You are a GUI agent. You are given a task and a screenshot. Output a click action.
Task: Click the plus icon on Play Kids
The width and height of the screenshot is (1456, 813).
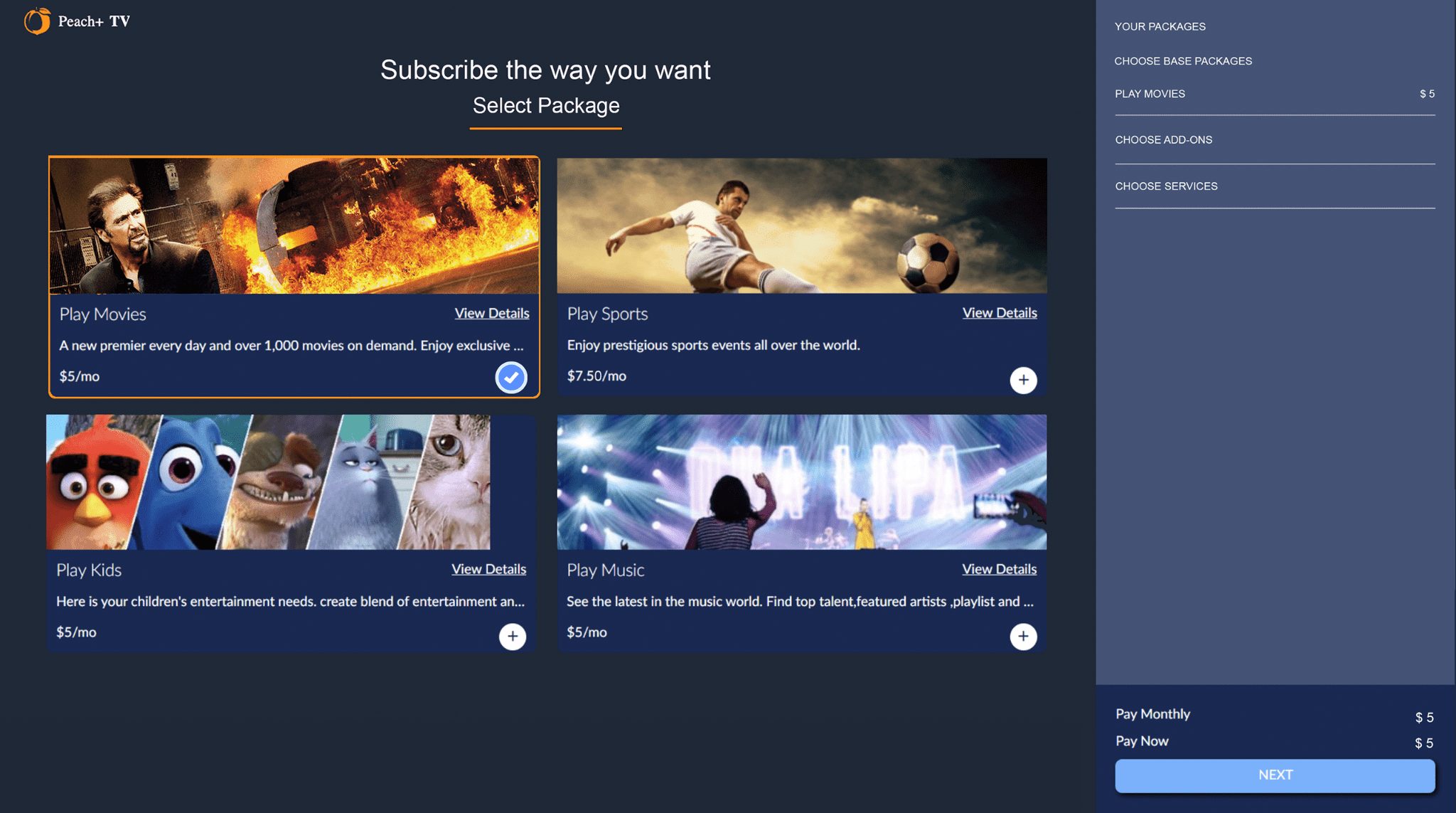(x=512, y=636)
